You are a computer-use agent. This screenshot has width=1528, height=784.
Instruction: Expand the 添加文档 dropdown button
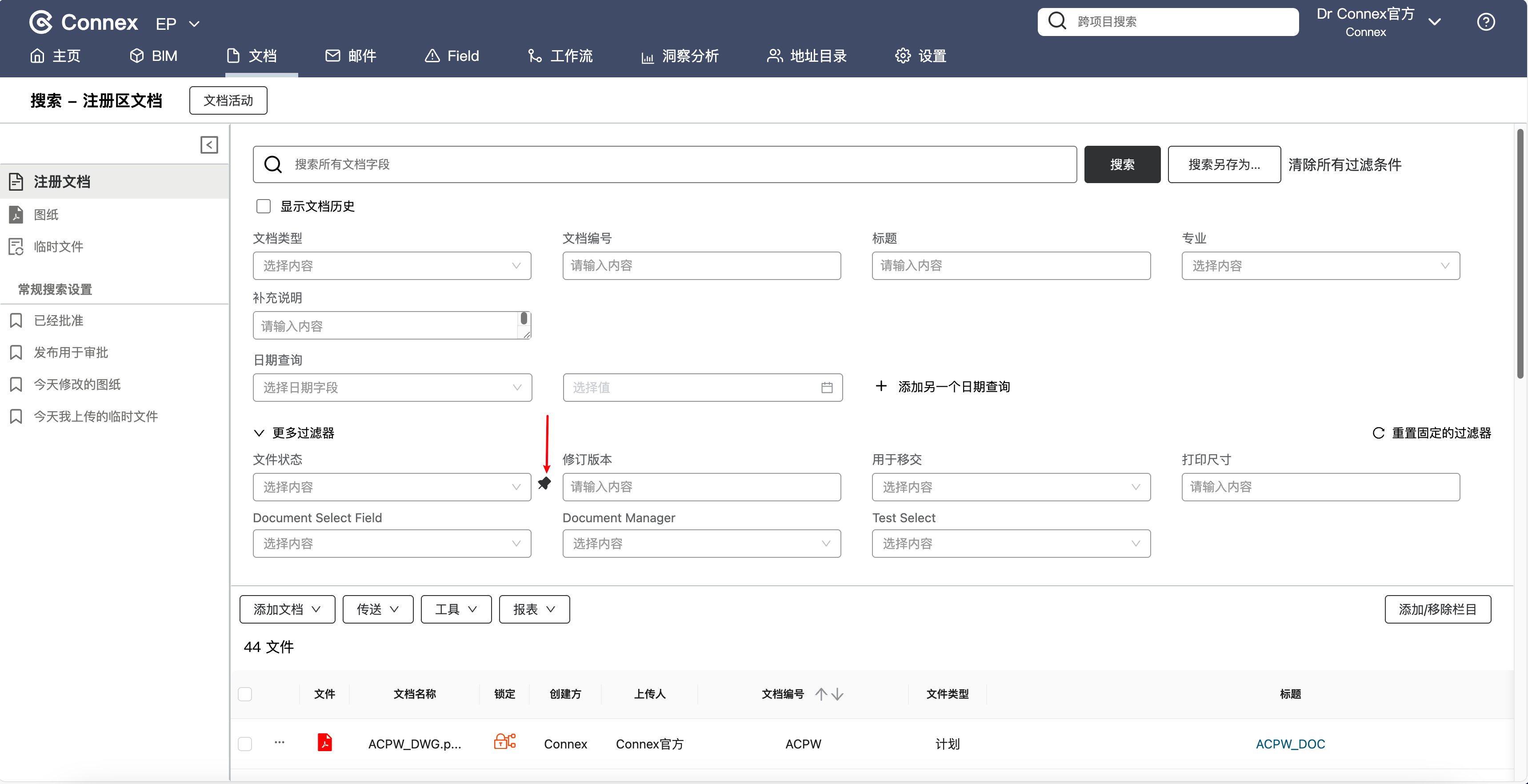pyautogui.click(x=287, y=609)
